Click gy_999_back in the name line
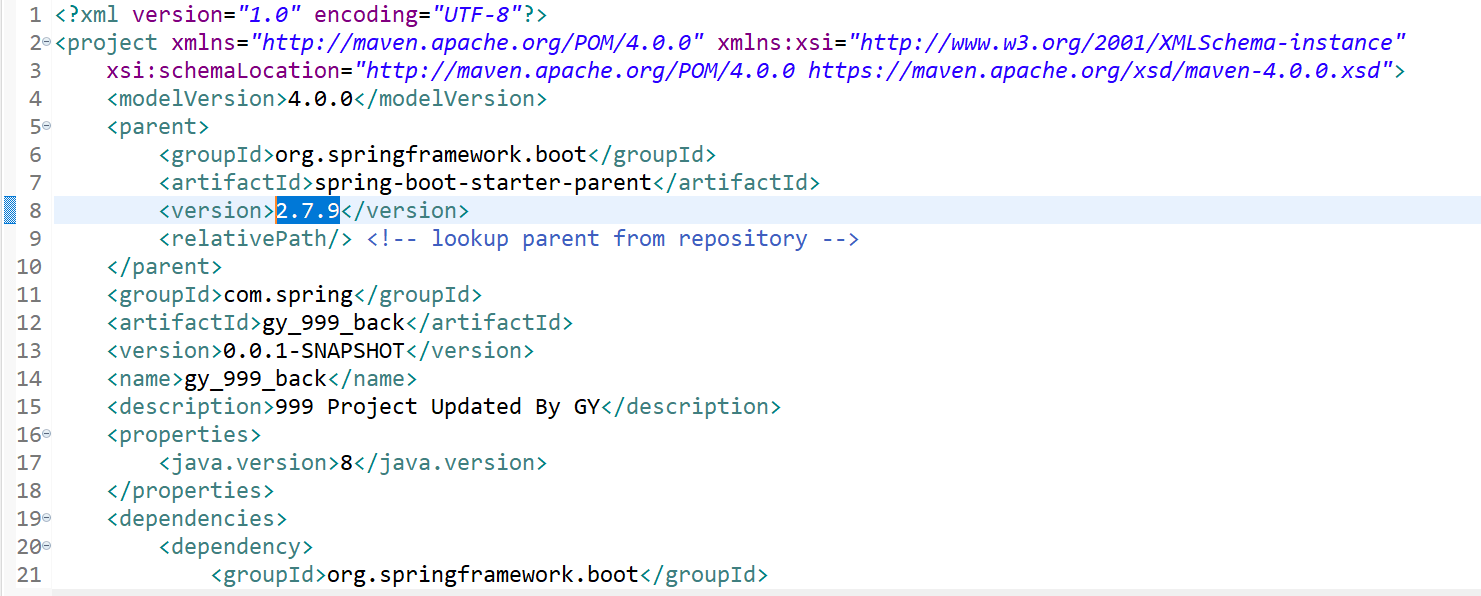Screen dimensions: 1481x596 pos(255,379)
